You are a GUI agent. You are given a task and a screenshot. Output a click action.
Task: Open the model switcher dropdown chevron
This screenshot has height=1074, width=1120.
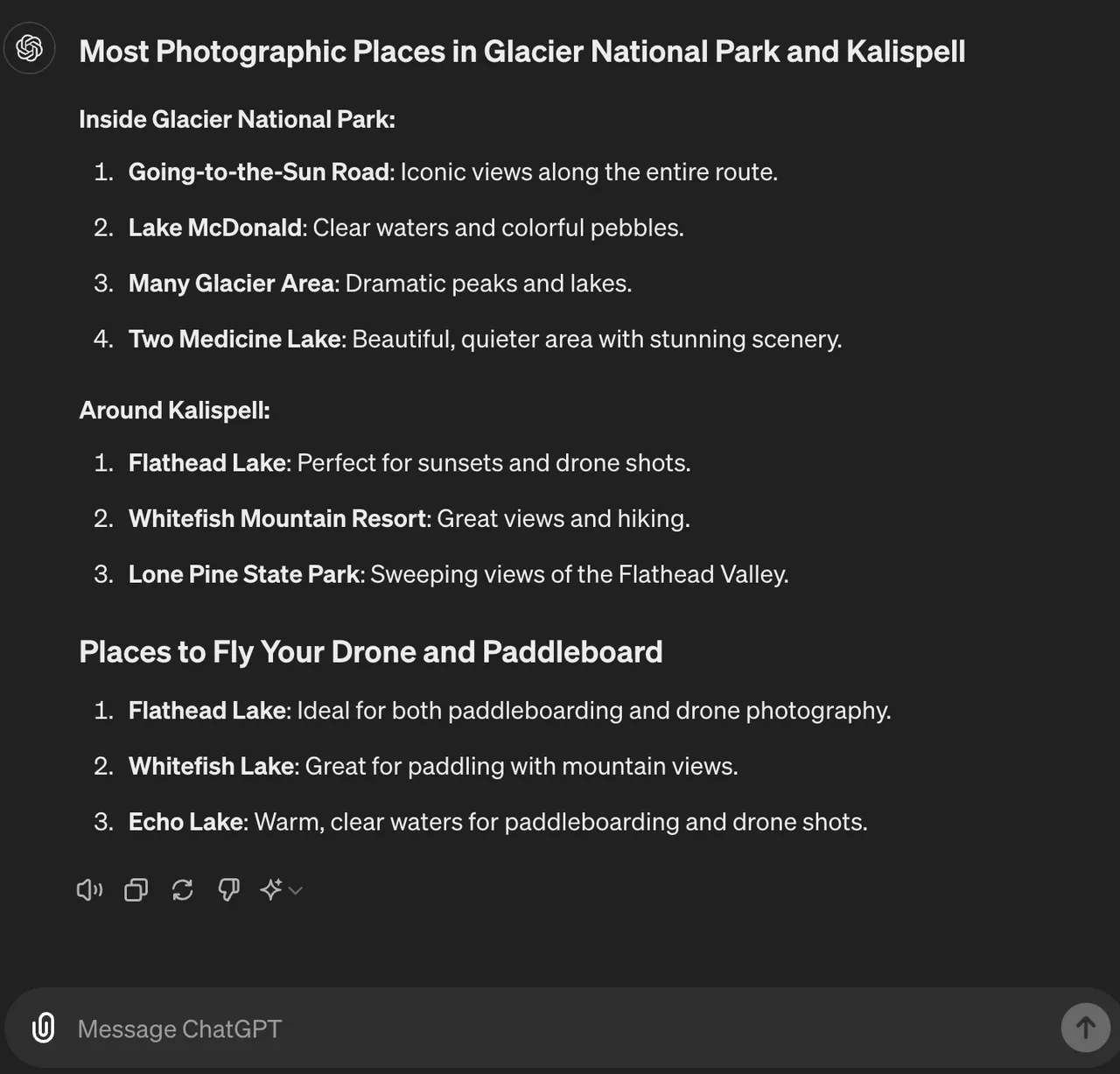click(295, 891)
